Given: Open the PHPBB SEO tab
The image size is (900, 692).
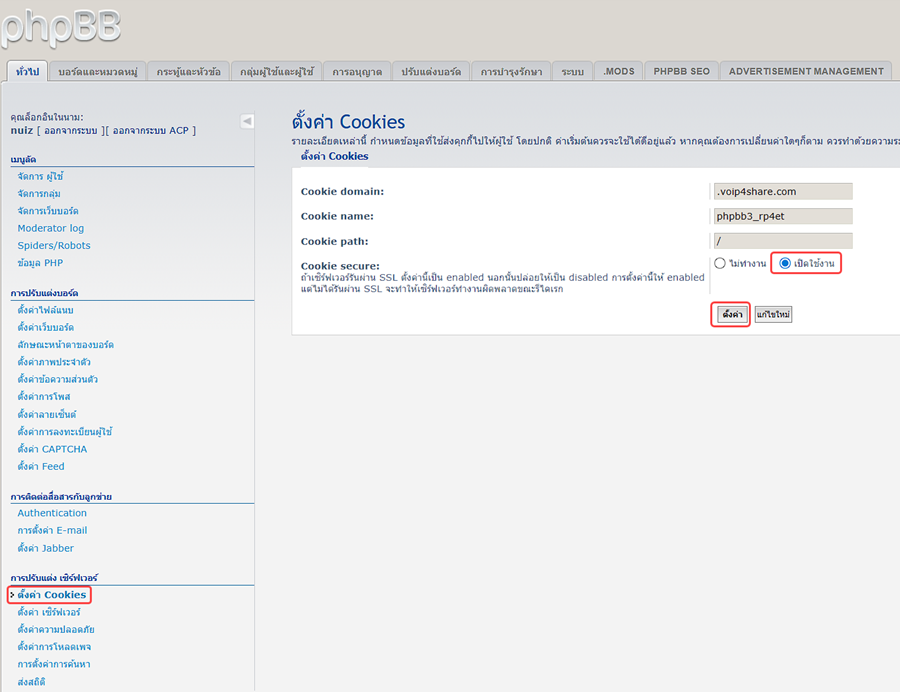Looking at the screenshot, I should [x=681, y=71].
